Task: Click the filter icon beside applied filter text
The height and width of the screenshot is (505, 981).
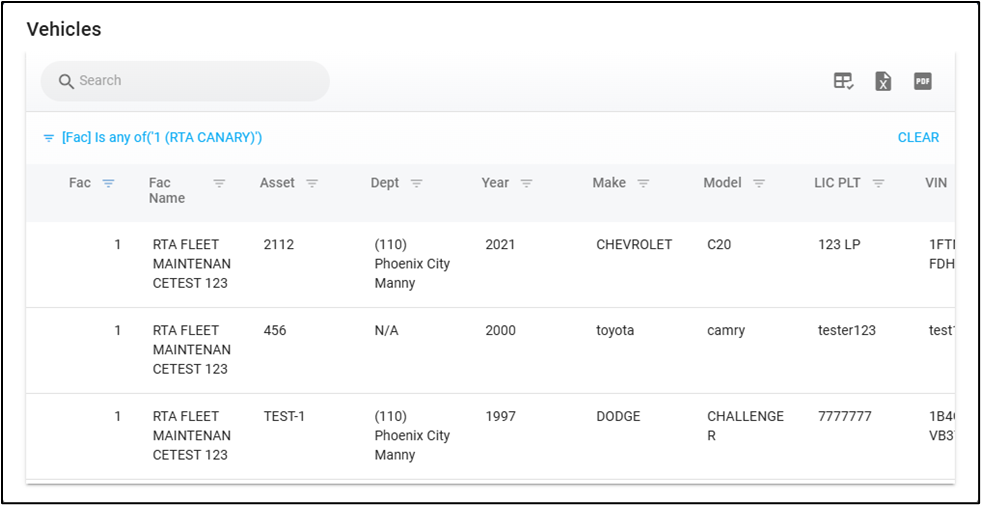Action: (49, 138)
